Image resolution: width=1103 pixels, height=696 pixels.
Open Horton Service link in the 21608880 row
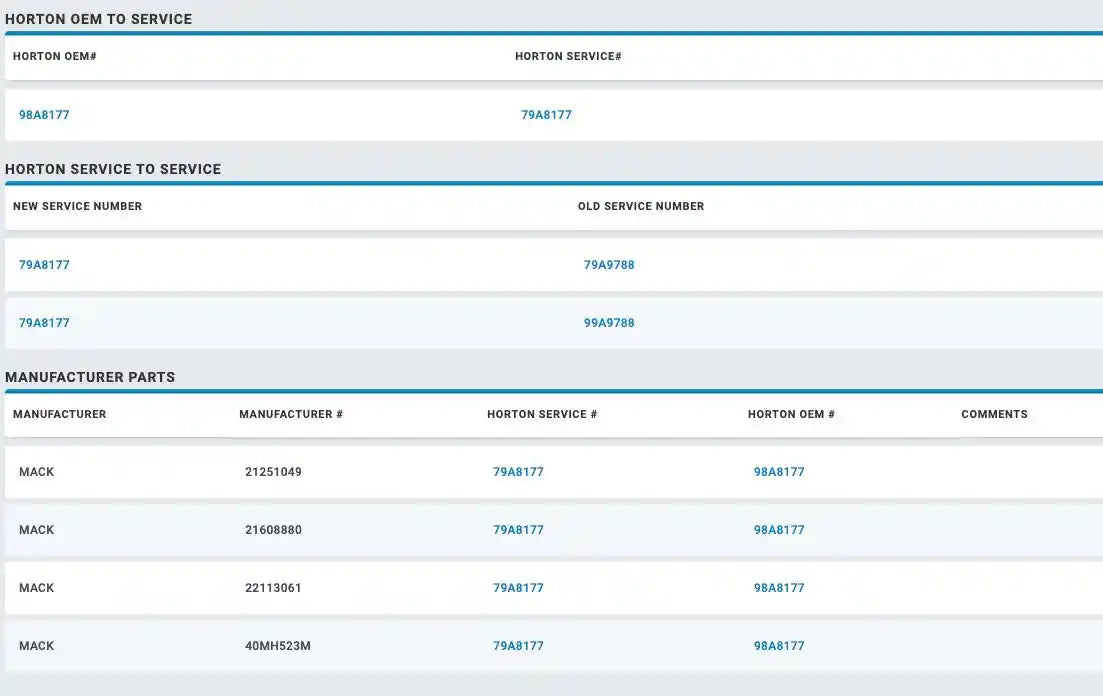pyautogui.click(x=518, y=530)
